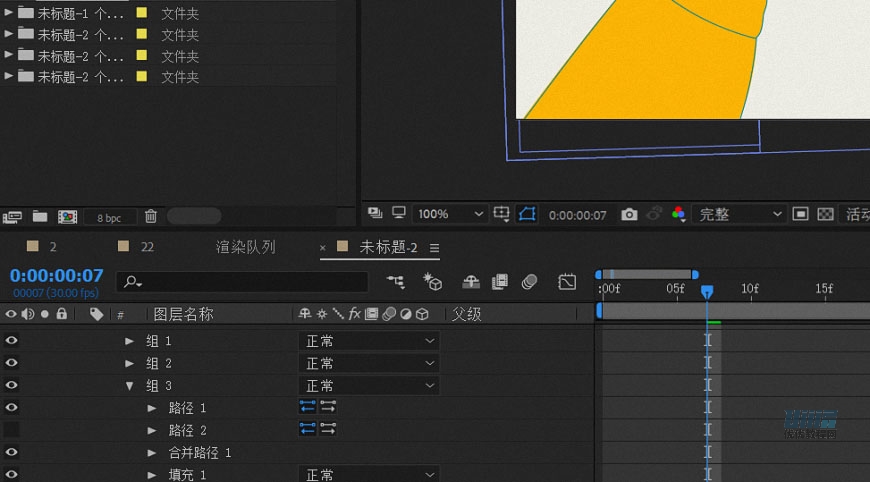
Task: Toggle visibility of 合并路径 1
Action: point(12,452)
